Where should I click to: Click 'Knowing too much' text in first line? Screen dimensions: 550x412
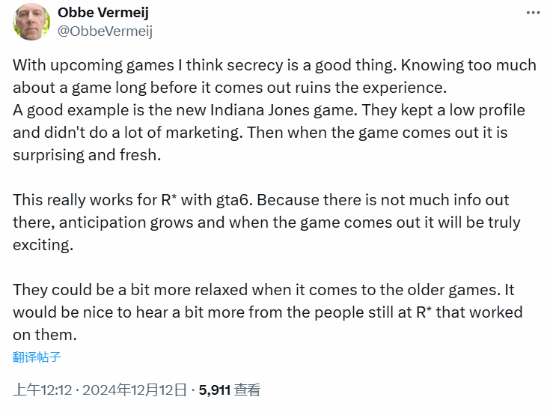coord(469,65)
